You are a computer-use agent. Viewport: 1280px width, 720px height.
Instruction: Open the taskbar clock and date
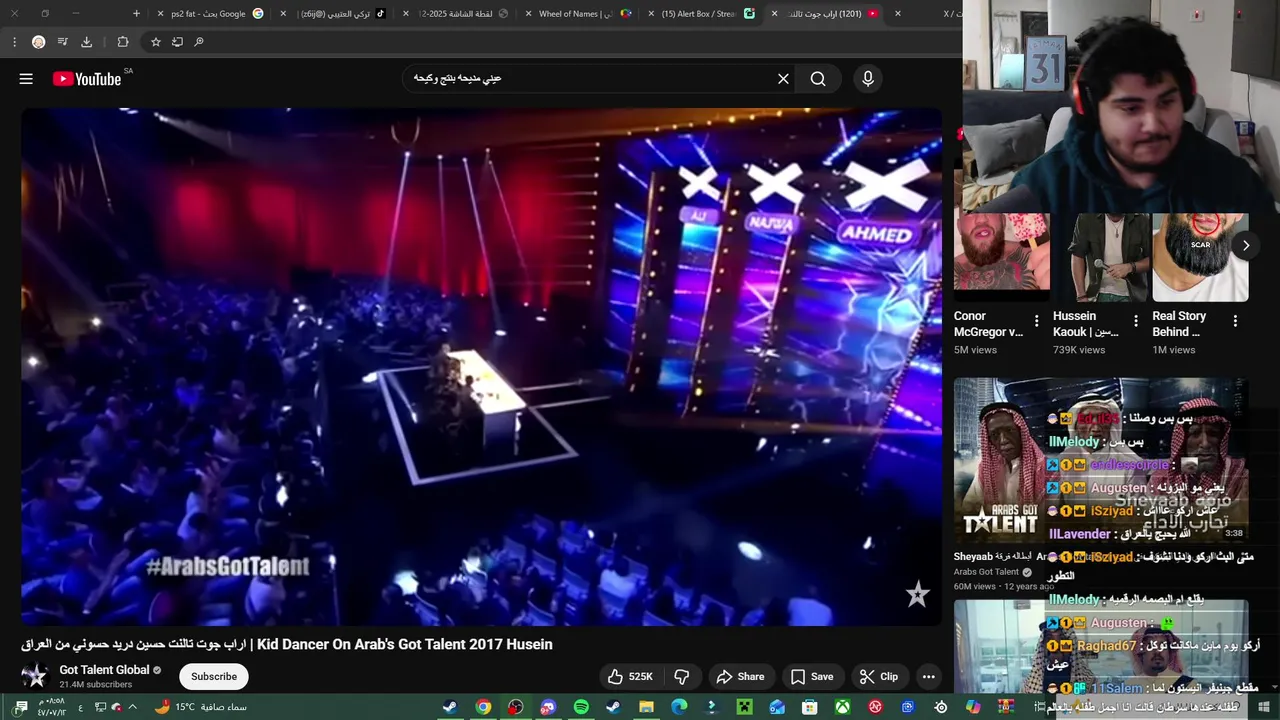[51, 707]
